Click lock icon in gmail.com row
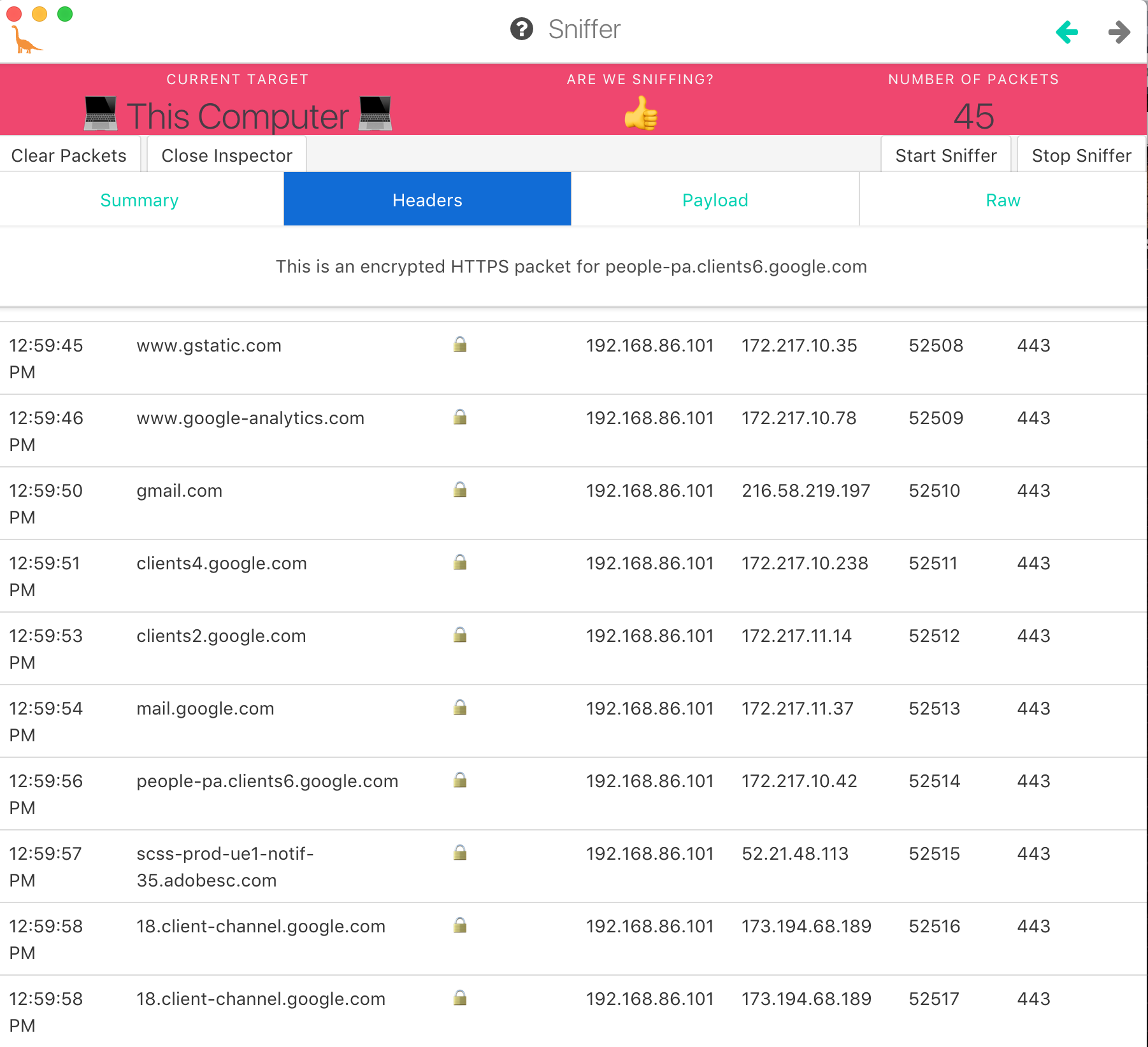This screenshot has height=1047, width=1148. 460,490
